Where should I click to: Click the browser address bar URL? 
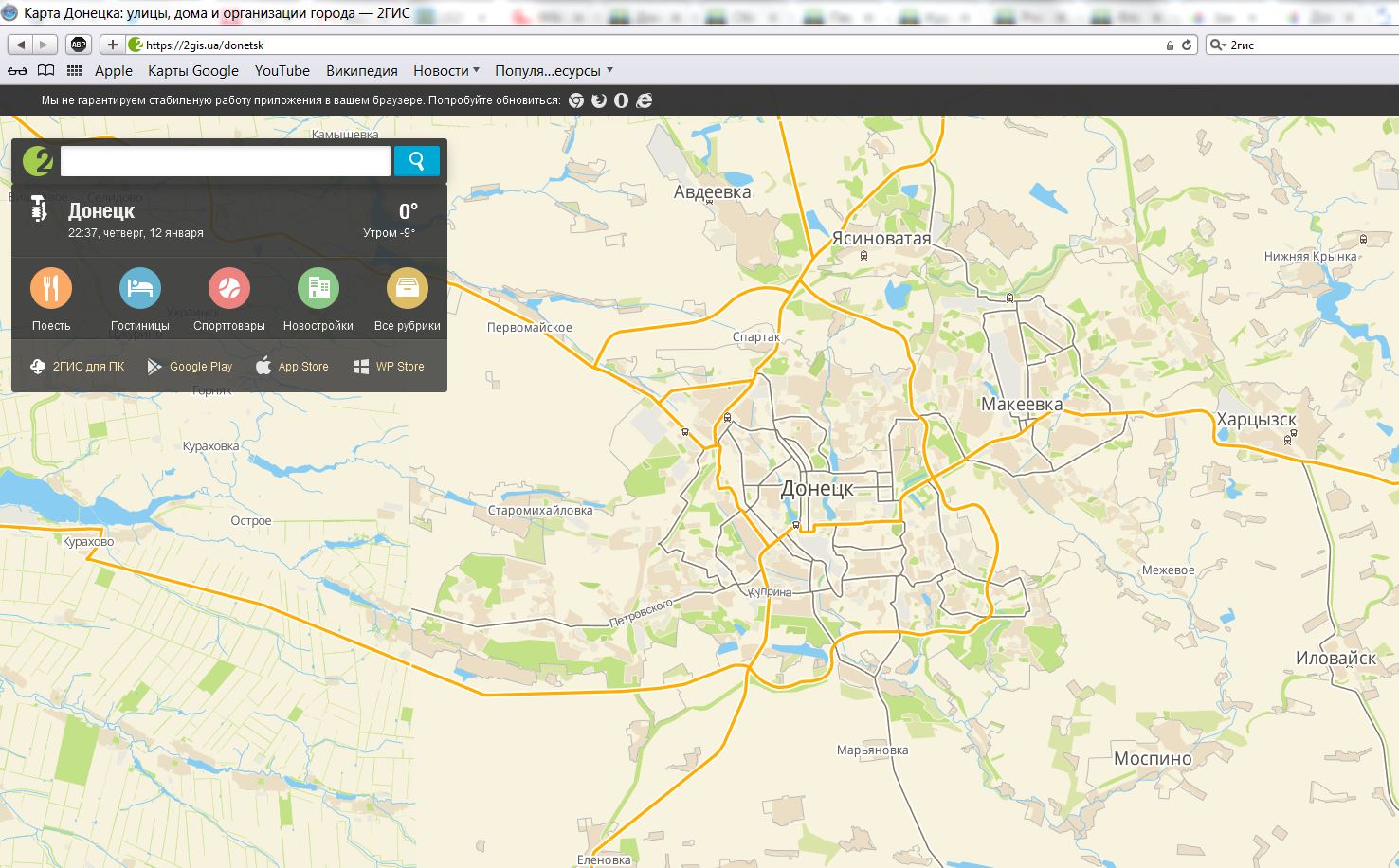[x=205, y=45]
